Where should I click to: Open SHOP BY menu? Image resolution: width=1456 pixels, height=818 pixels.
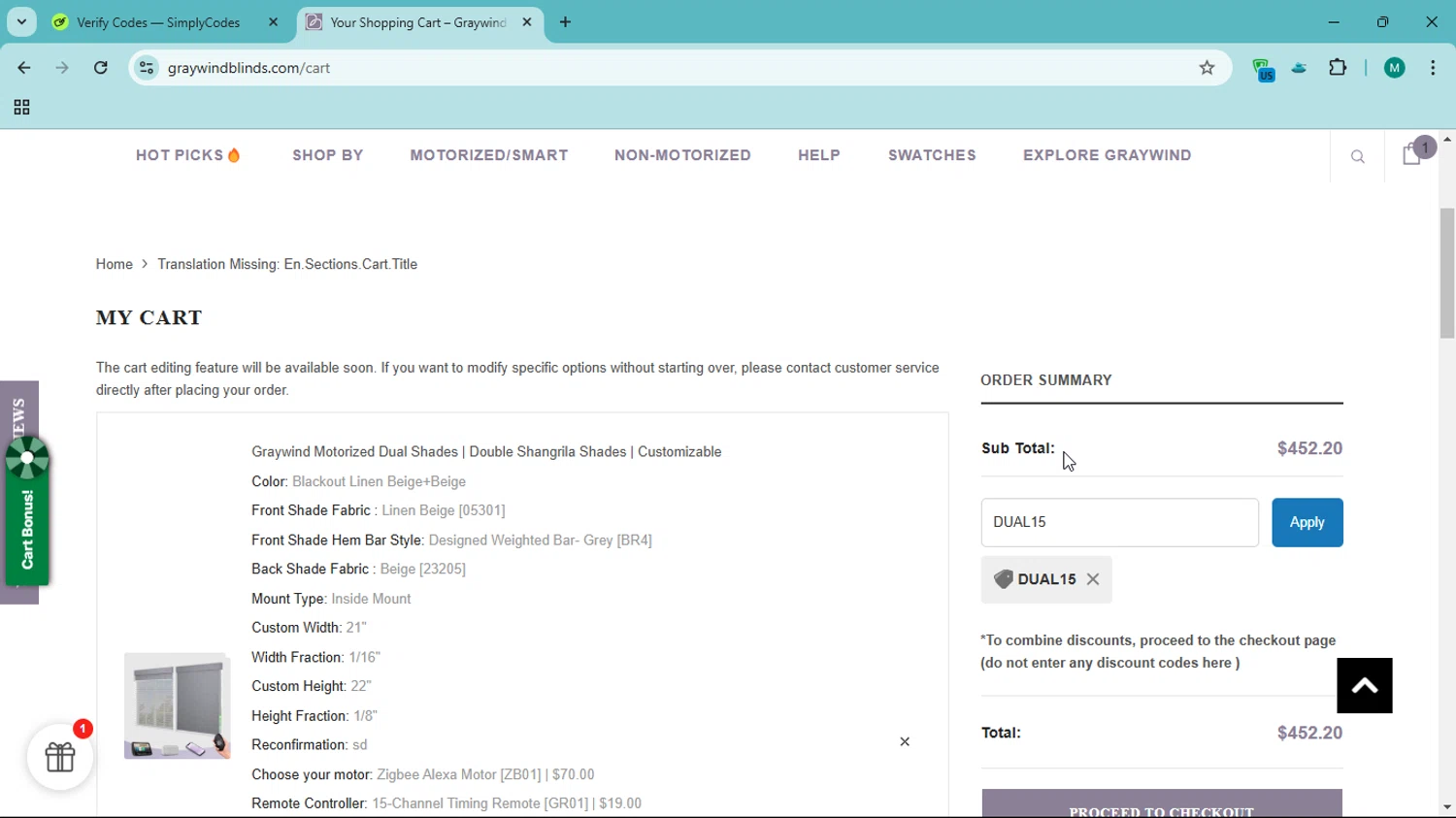[328, 155]
